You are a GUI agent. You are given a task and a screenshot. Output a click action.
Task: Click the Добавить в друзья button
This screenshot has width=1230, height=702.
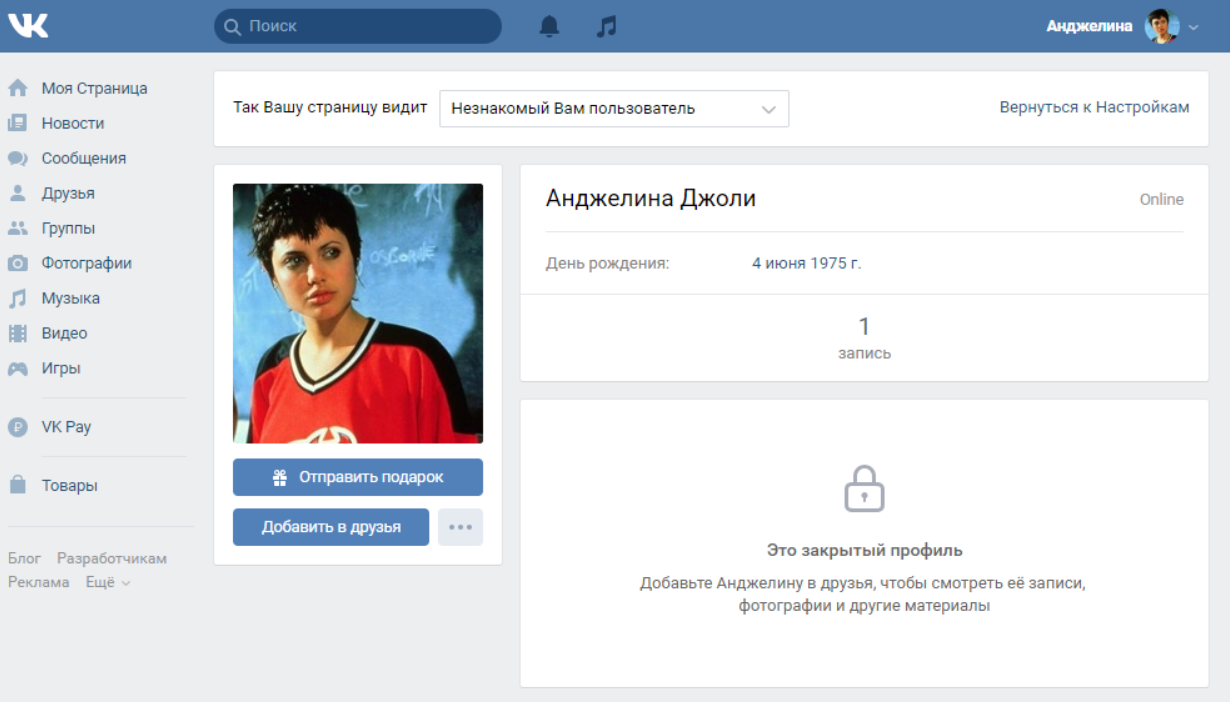(x=331, y=527)
